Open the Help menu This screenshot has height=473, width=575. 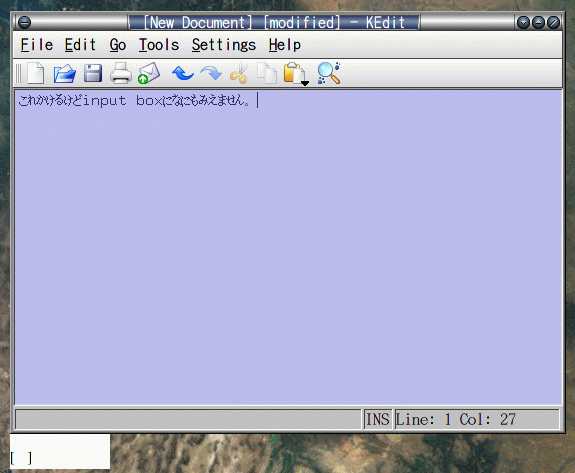[285, 45]
